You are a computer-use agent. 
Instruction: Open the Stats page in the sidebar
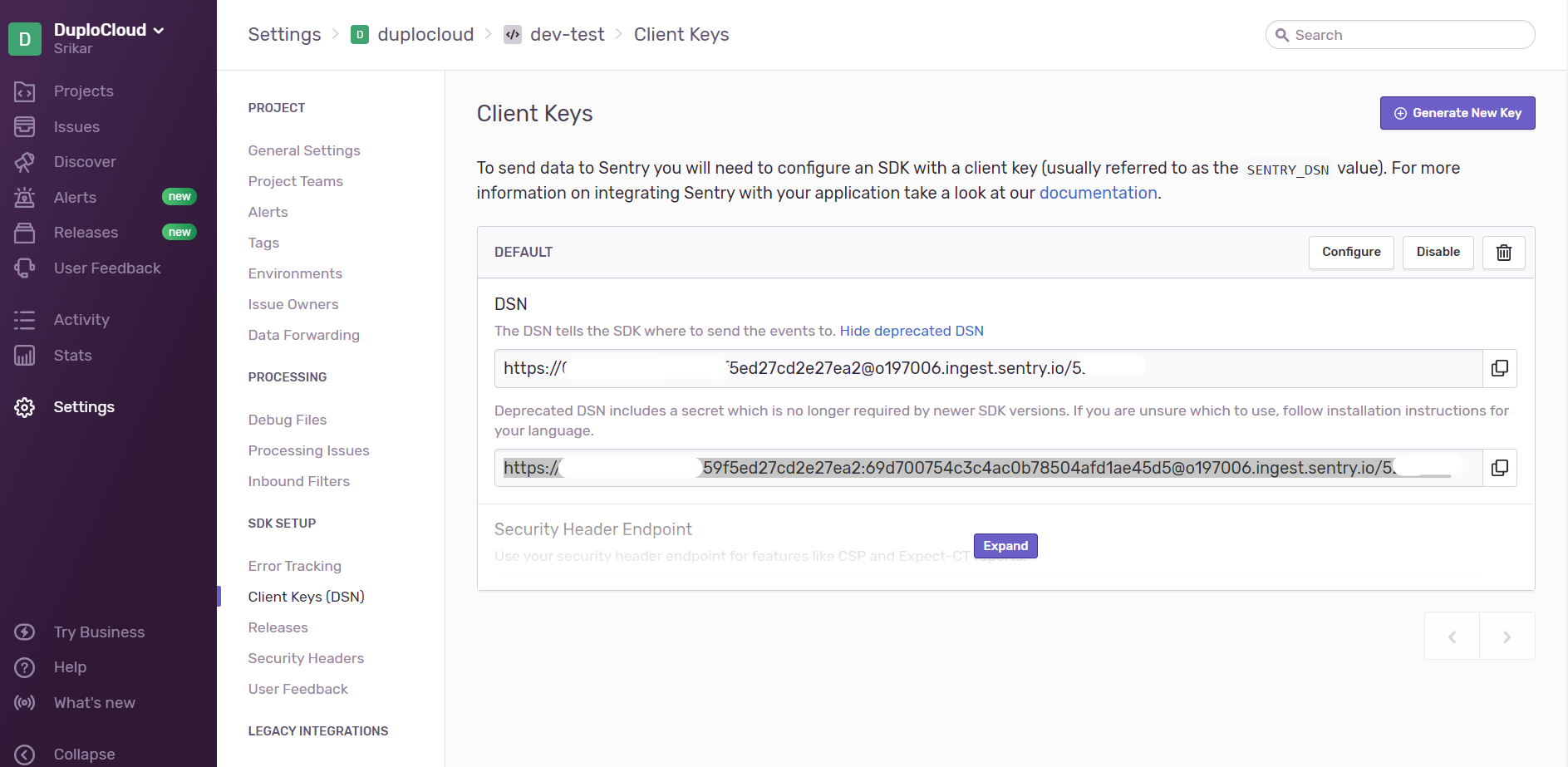click(72, 356)
